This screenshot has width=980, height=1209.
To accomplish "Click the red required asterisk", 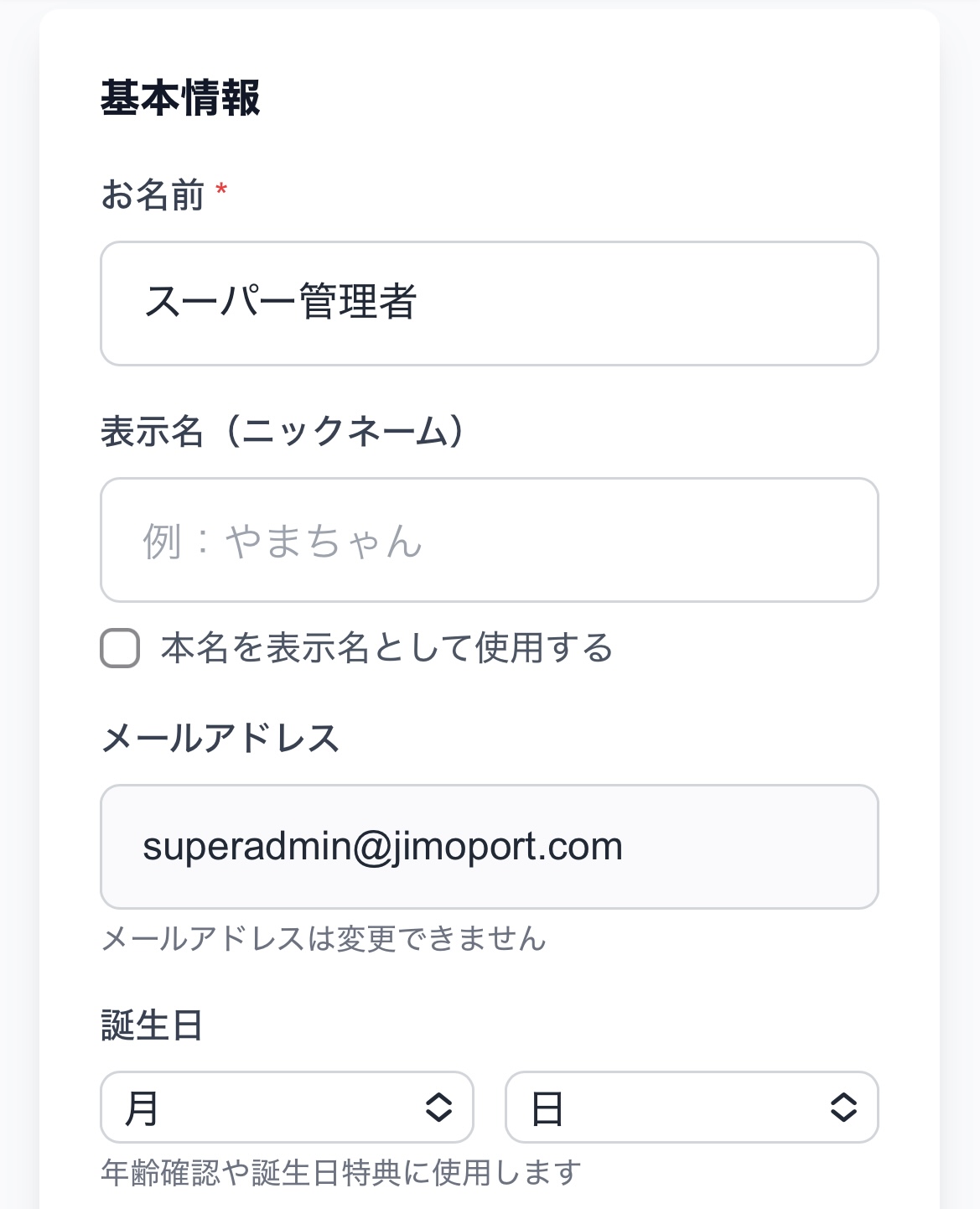I will coord(221,190).
